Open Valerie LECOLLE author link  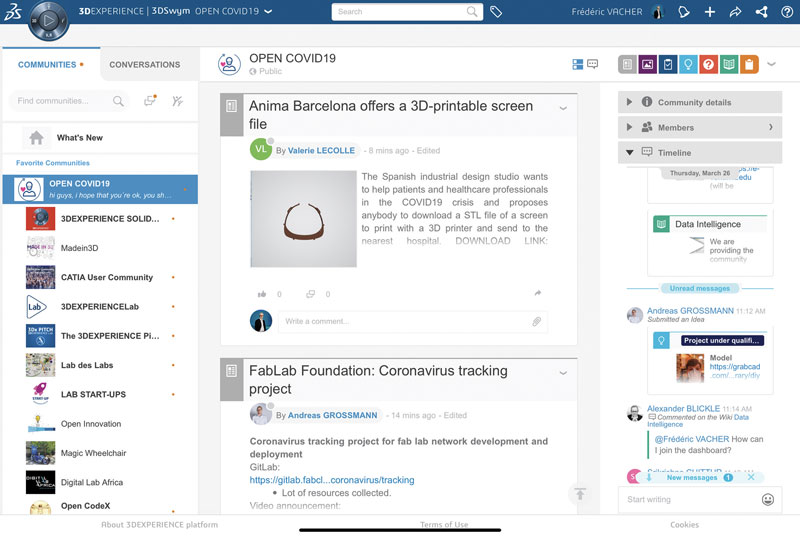(321, 150)
